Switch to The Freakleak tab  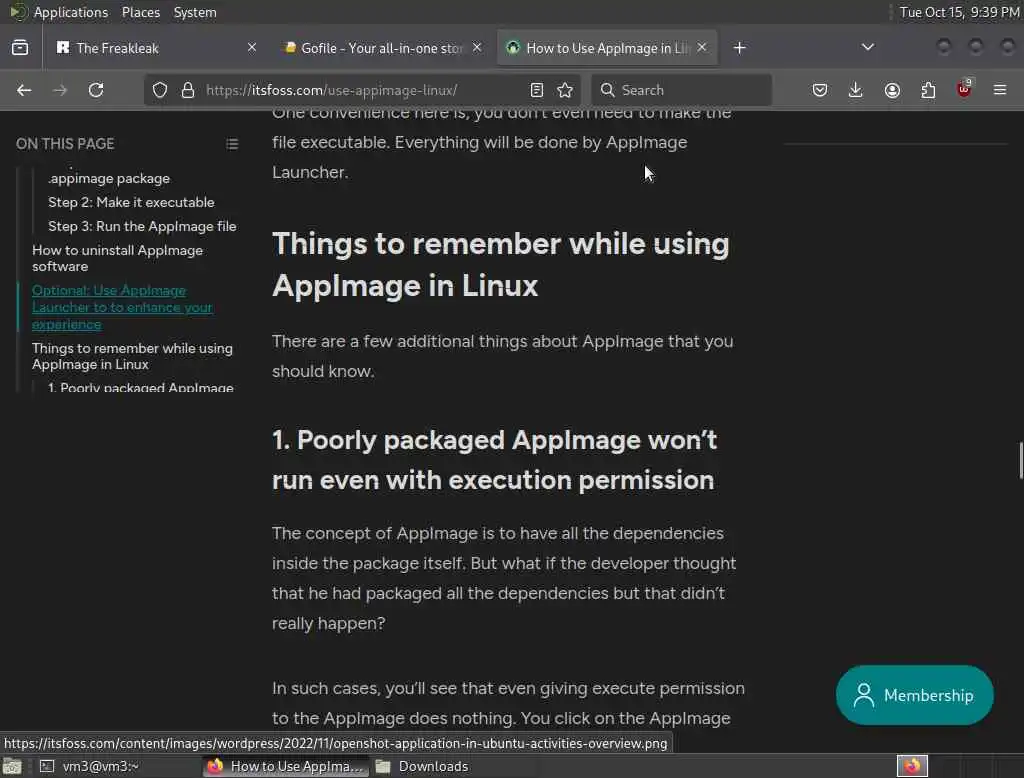(155, 48)
